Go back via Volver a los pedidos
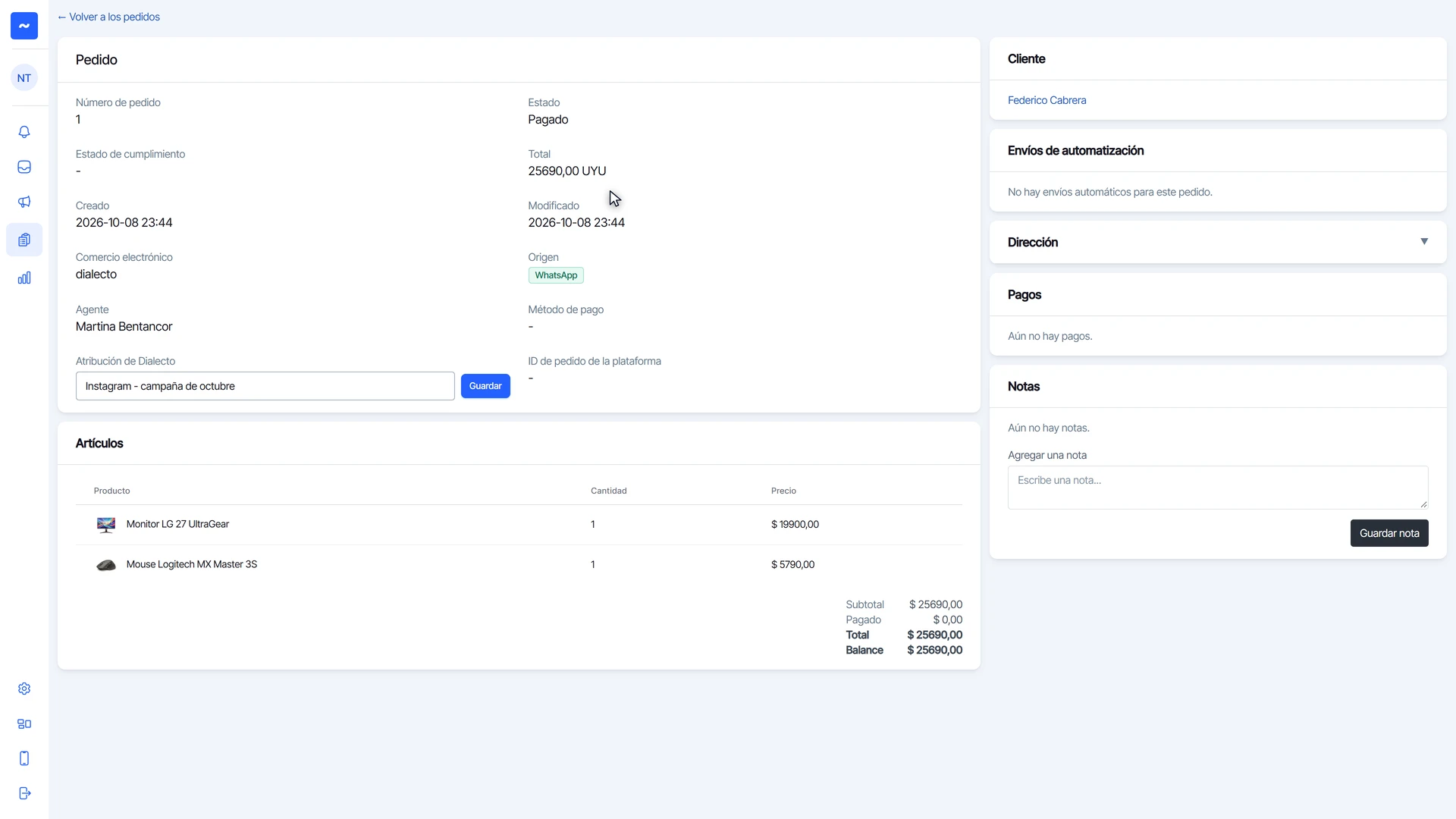This screenshot has height=819, width=1456. (x=108, y=17)
